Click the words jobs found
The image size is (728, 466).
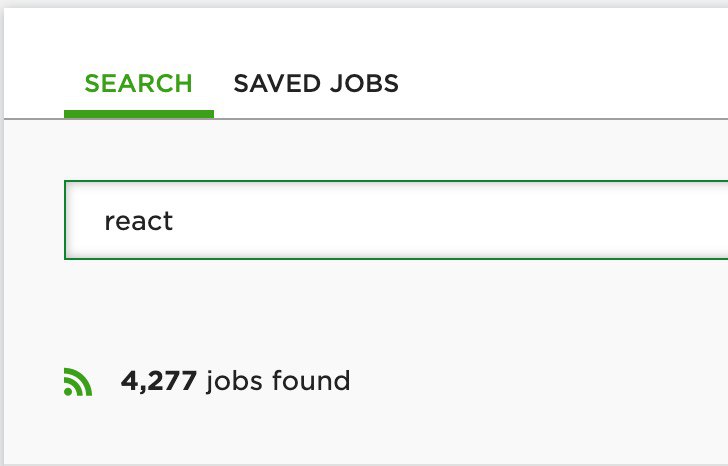coord(278,381)
